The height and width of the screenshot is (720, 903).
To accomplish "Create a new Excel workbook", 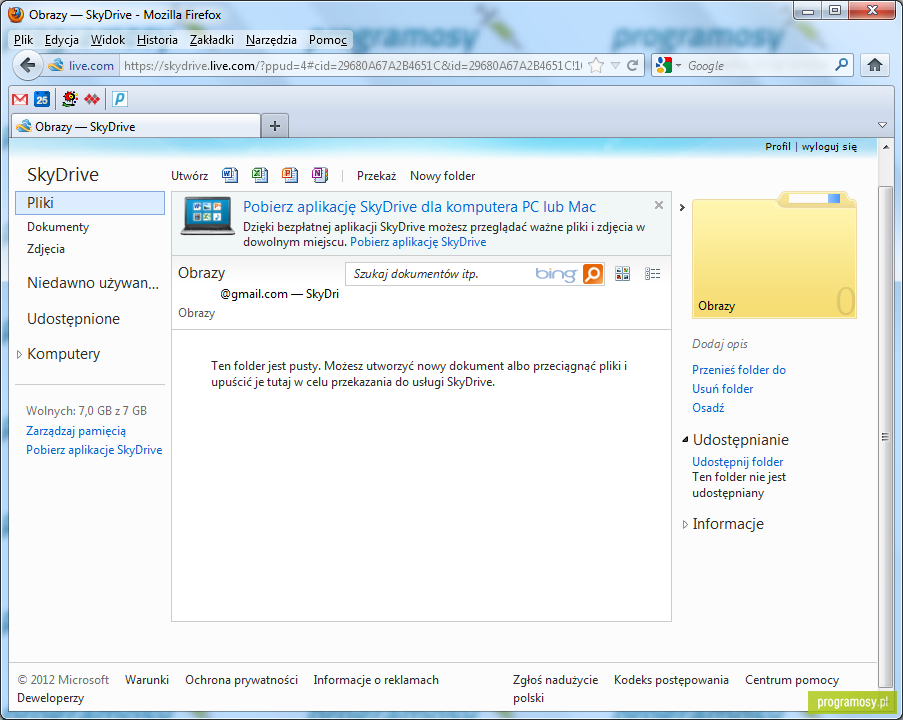I will [x=260, y=175].
